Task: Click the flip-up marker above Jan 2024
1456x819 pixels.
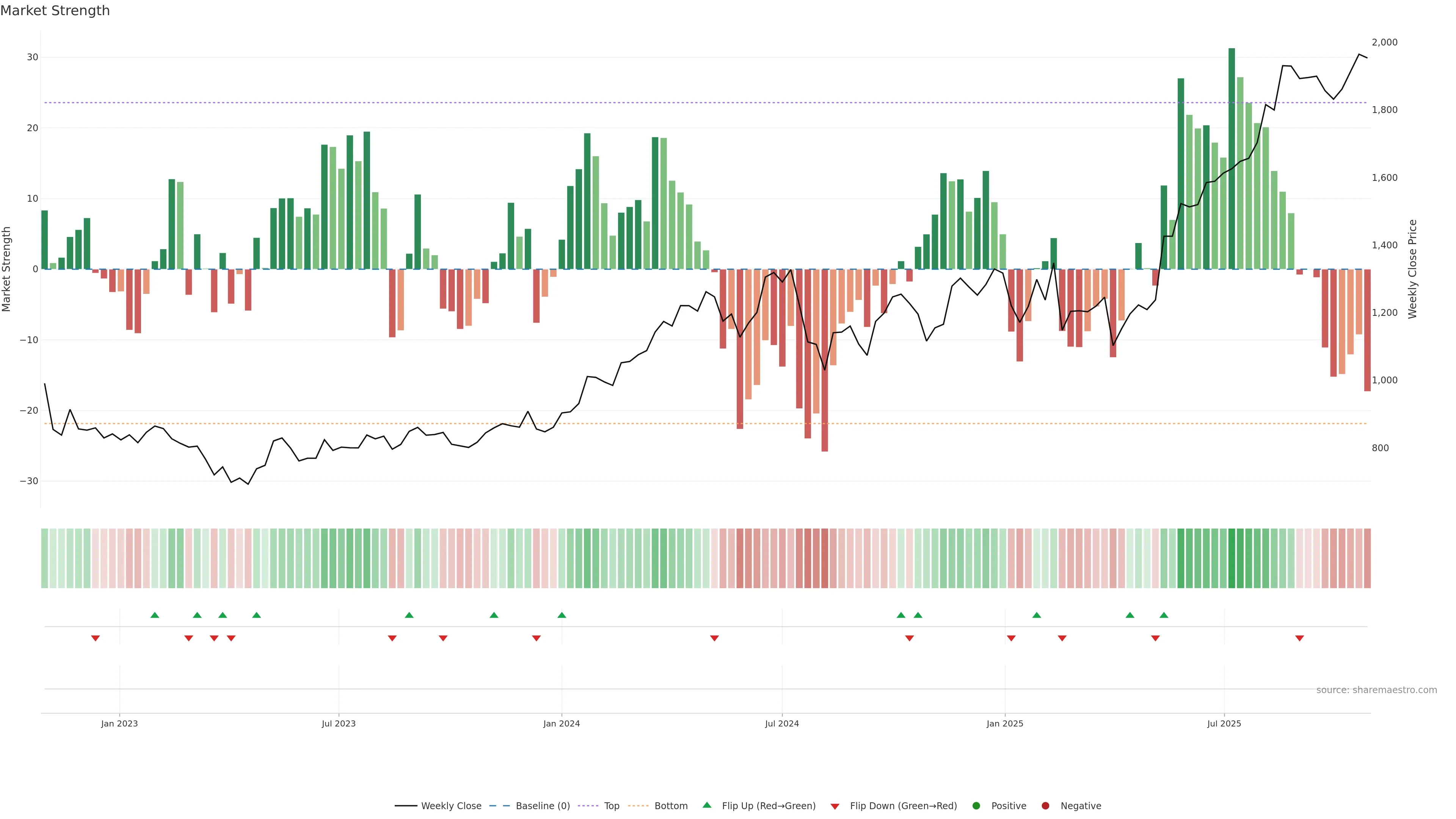Action: pyautogui.click(x=561, y=615)
